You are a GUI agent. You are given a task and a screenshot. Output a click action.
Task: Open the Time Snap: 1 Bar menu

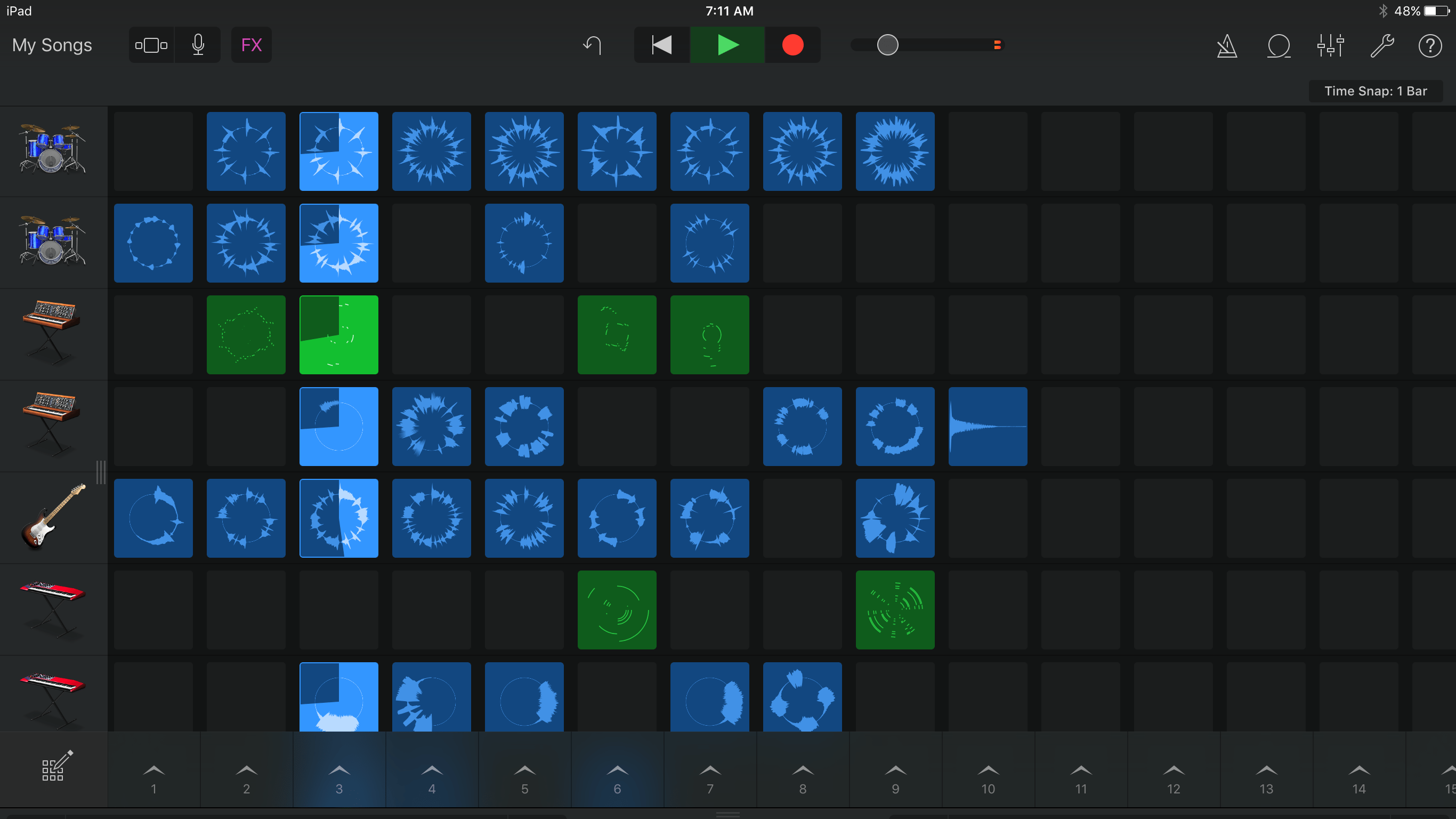(x=1374, y=91)
